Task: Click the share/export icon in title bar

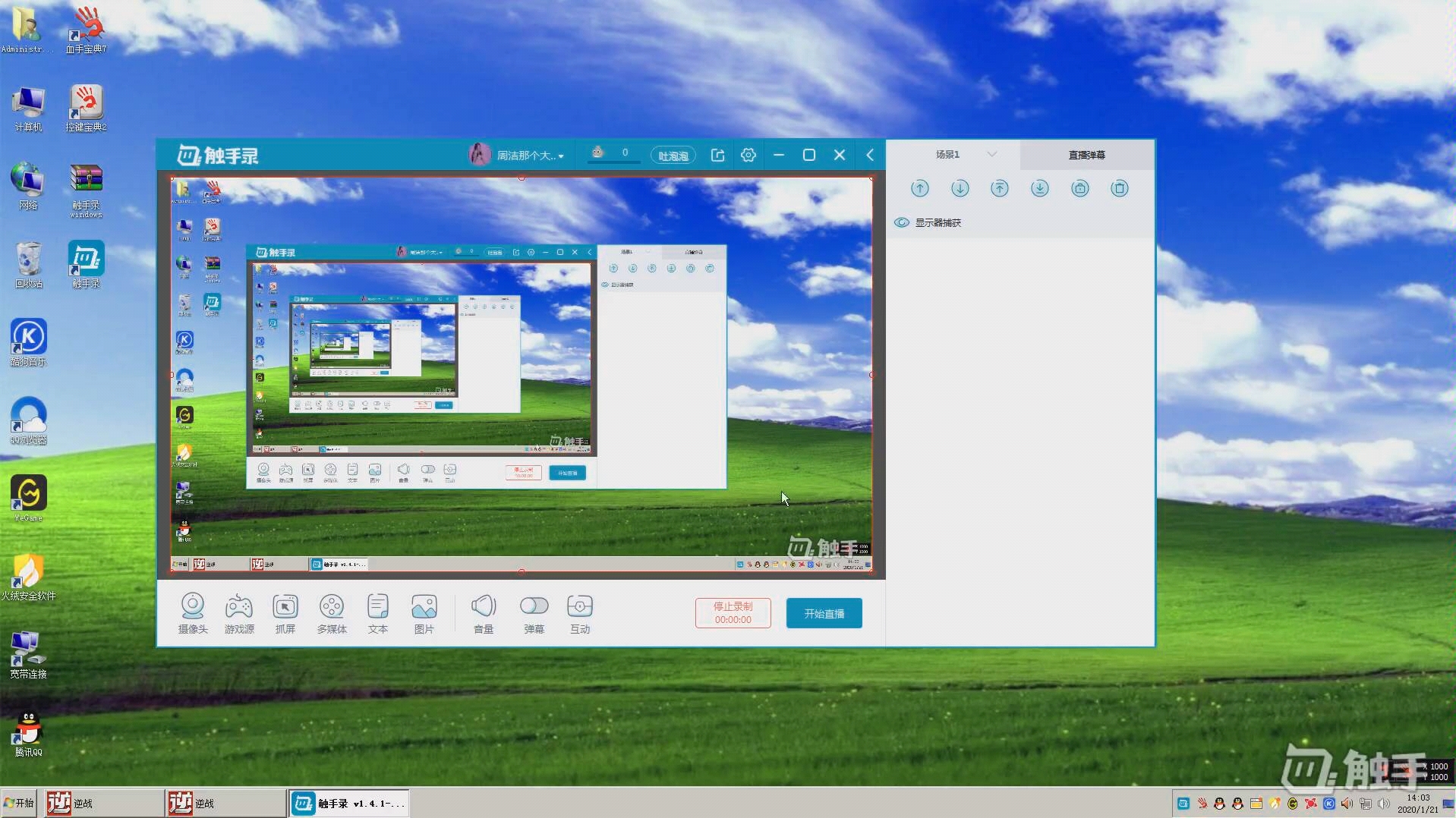Action: [x=717, y=155]
